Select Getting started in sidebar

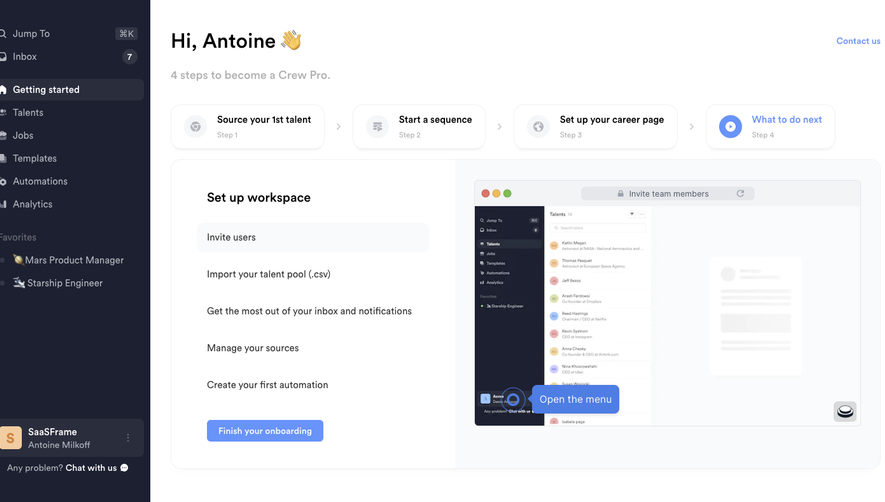pos(71,90)
